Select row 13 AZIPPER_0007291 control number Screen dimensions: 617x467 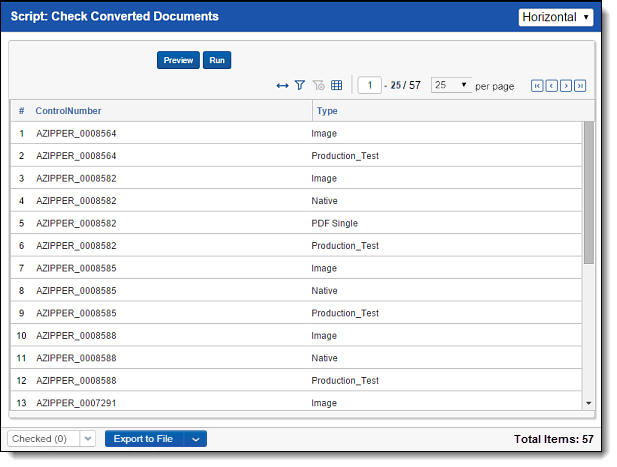tap(76, 403)
